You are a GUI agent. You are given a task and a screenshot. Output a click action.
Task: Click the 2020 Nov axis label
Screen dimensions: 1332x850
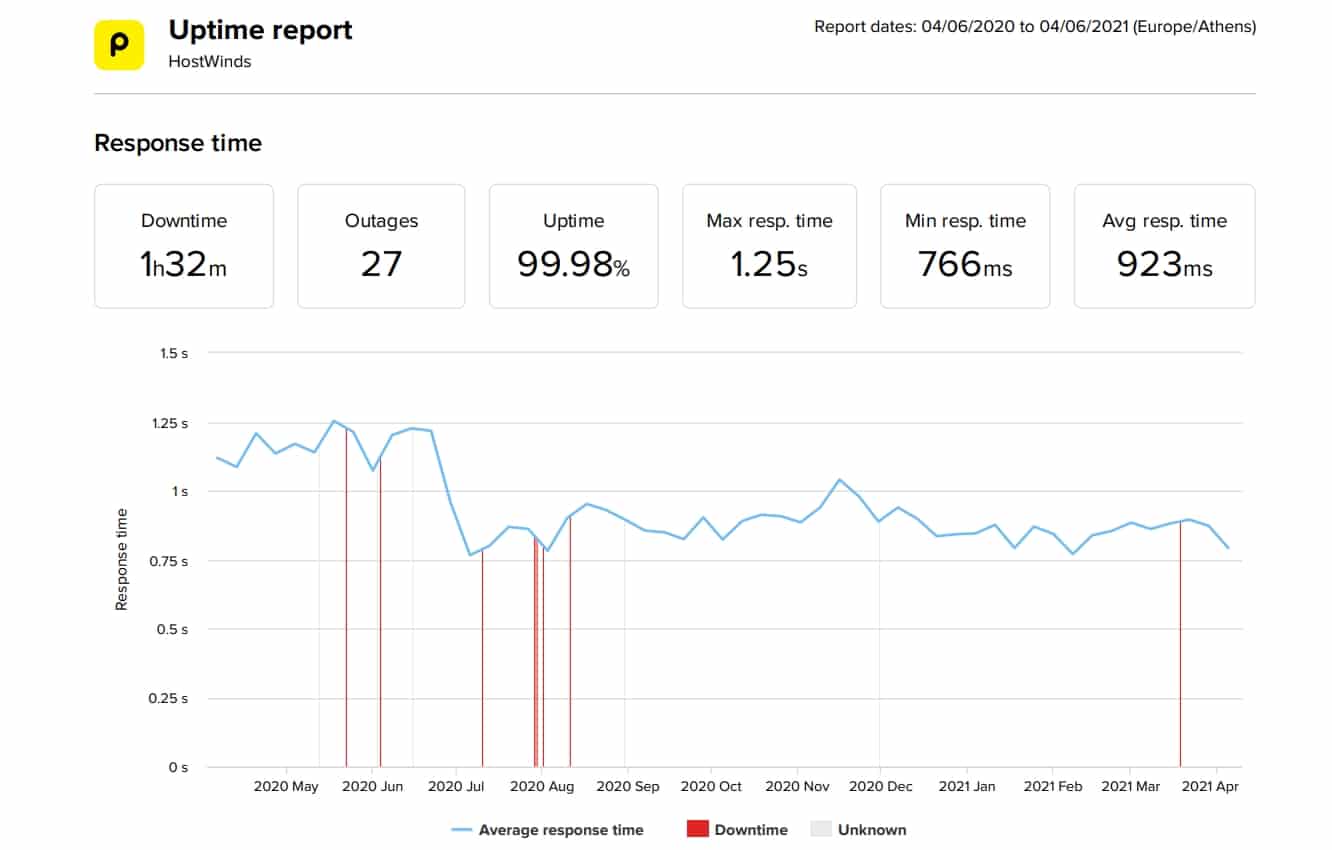[x=798, y=787]
